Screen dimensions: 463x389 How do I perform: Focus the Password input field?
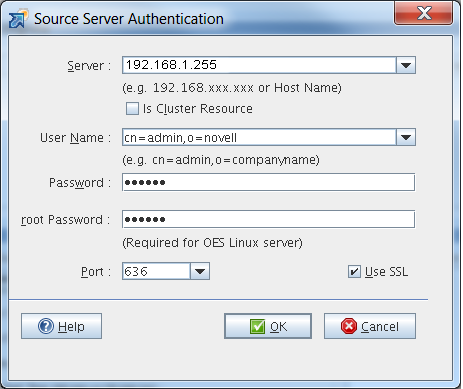(269, 182)
